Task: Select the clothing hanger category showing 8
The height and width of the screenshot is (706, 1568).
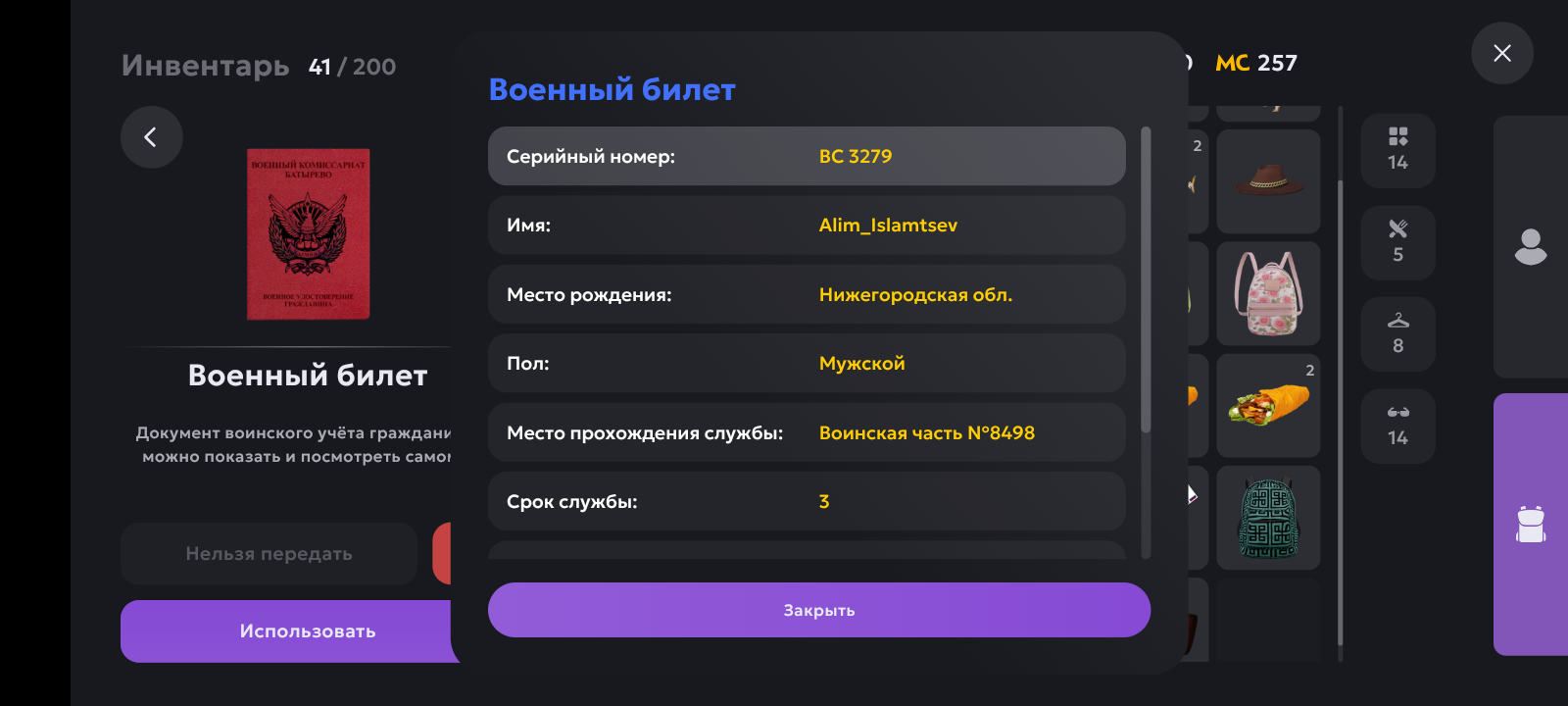Action: tap(1397, 334)
